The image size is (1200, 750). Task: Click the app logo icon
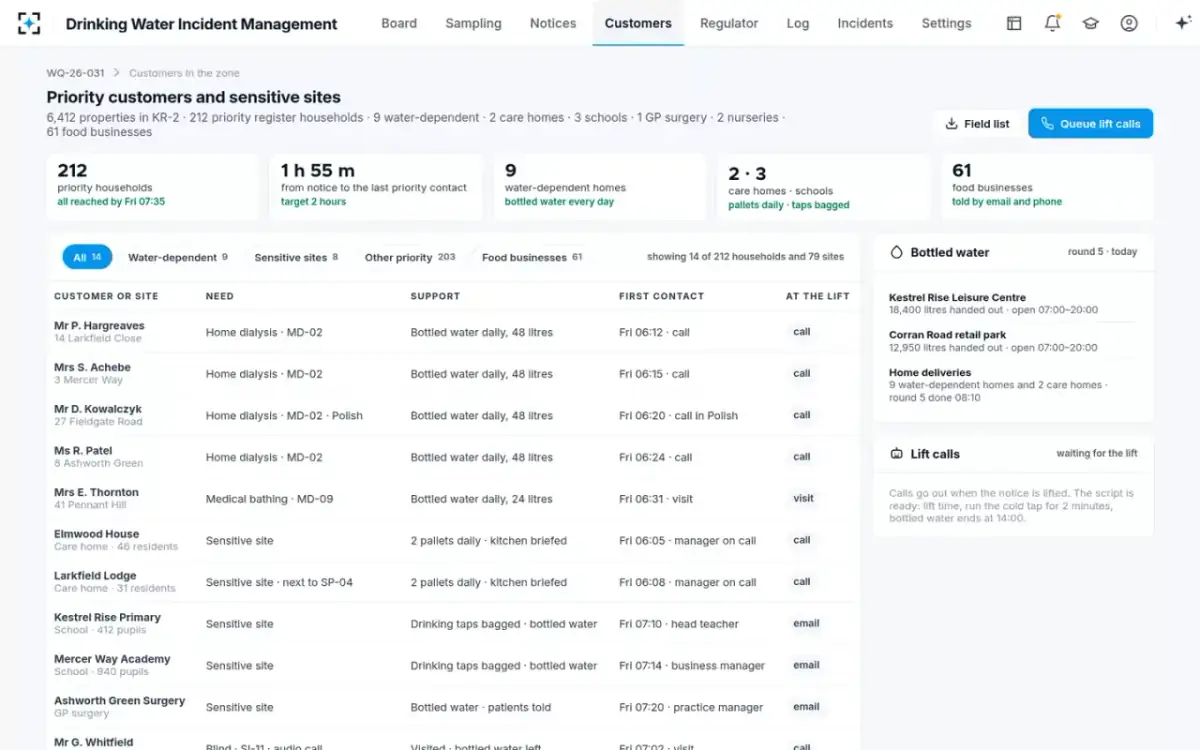pos(29,23)
